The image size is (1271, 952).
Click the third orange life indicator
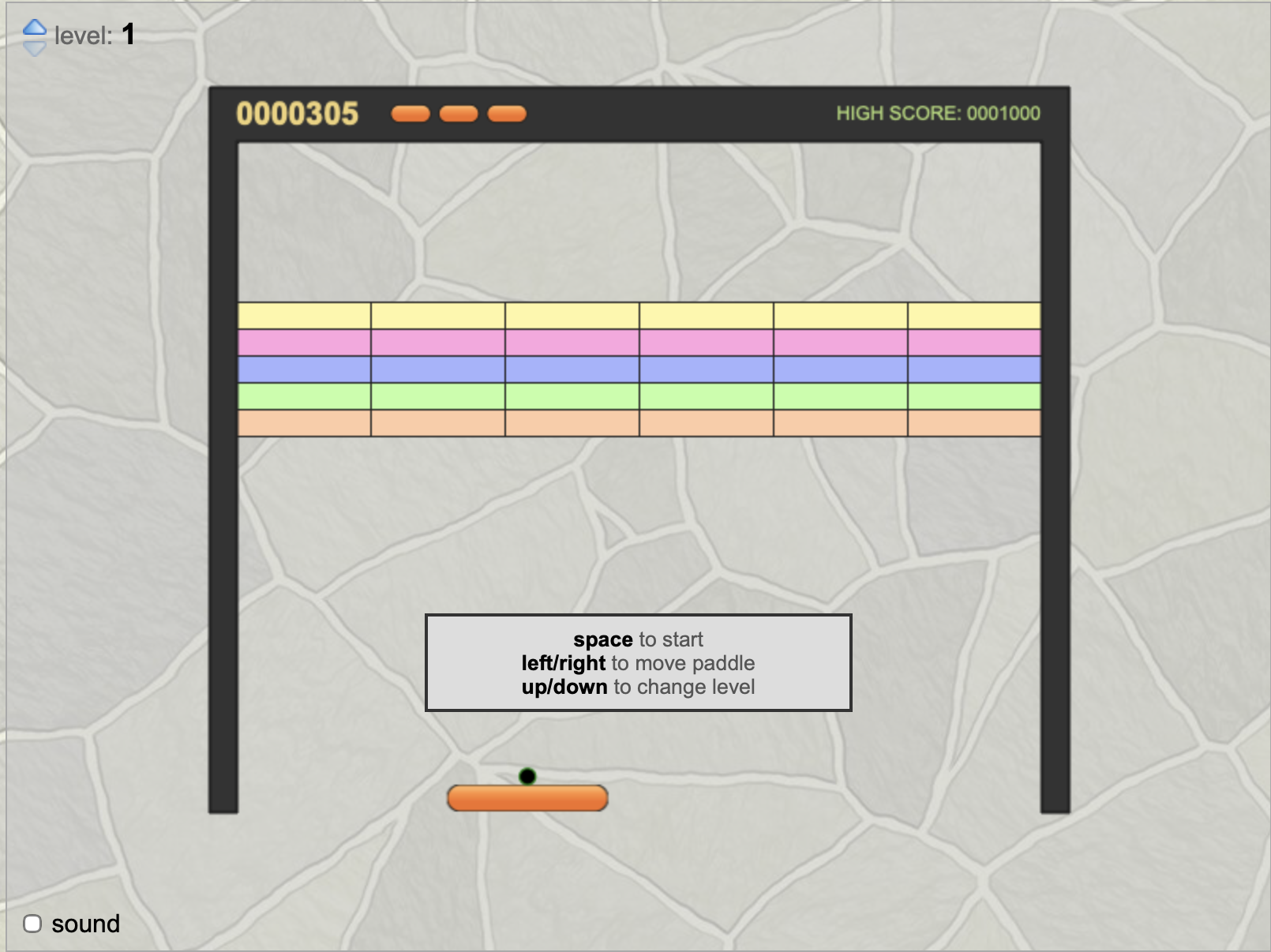tap(507, 114)
